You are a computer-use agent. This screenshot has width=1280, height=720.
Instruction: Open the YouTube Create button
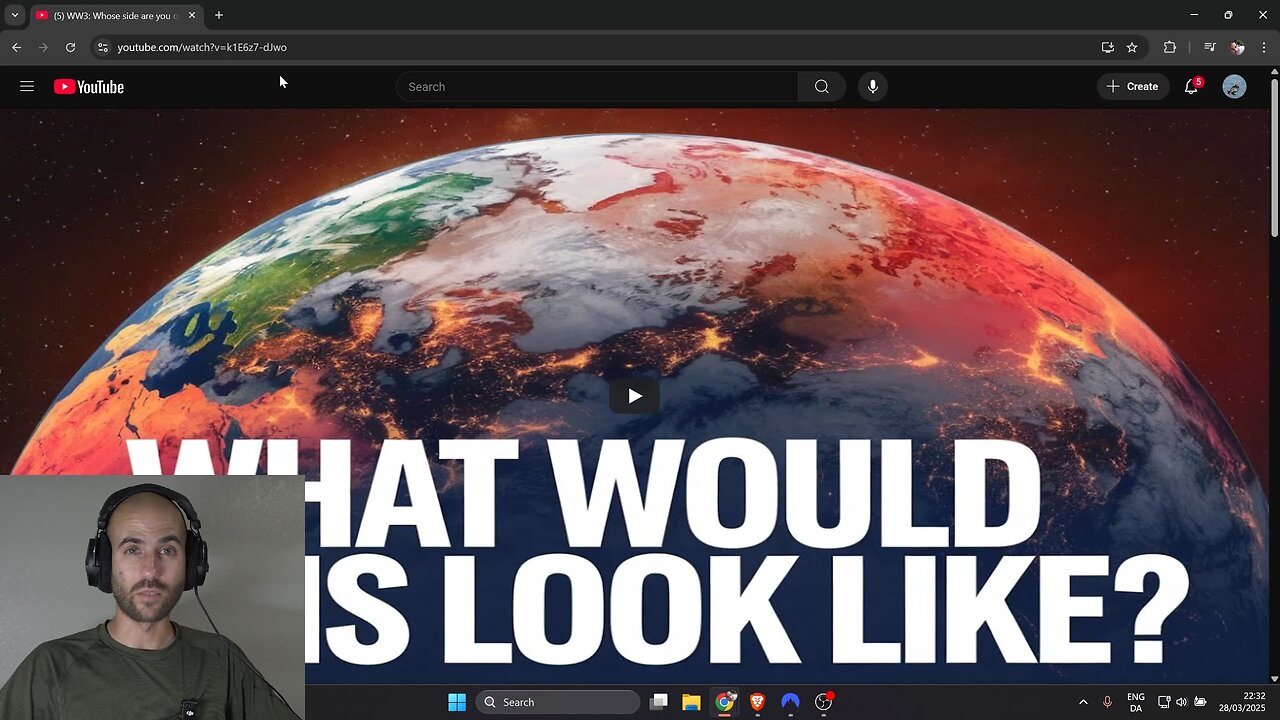(1133, 87)
